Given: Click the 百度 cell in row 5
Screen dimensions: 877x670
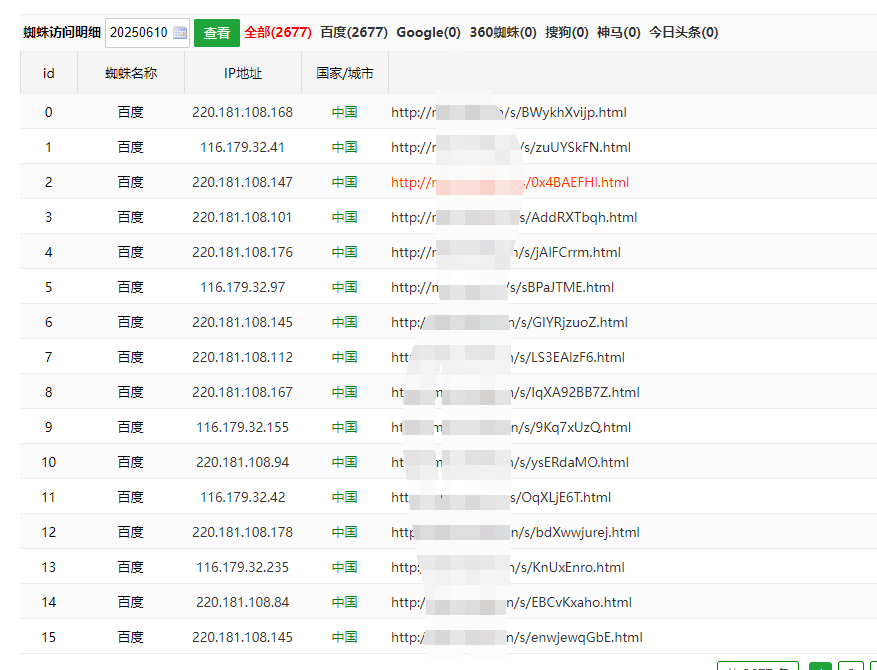Looking at the screenshot, I should [131, 287].
